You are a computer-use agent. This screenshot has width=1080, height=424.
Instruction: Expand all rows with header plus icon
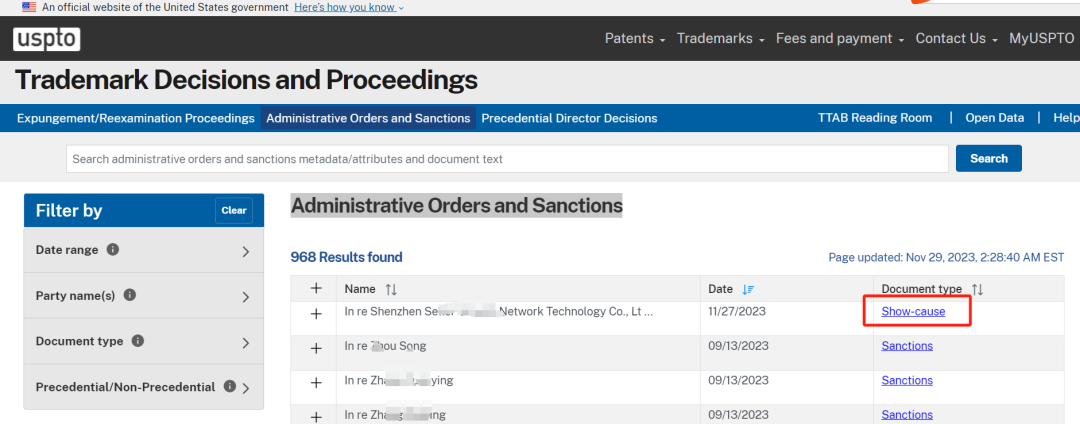pyautogui.click(x=316, y=288)
